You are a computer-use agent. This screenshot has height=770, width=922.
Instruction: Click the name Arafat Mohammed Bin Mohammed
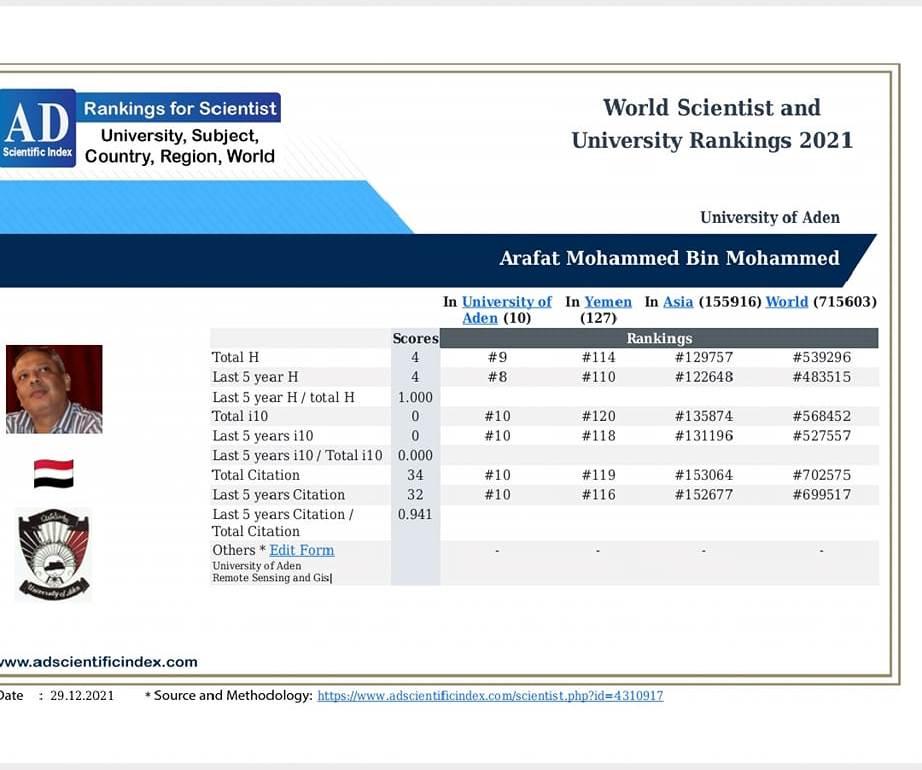pyautogui.click(x=669, y=258)
